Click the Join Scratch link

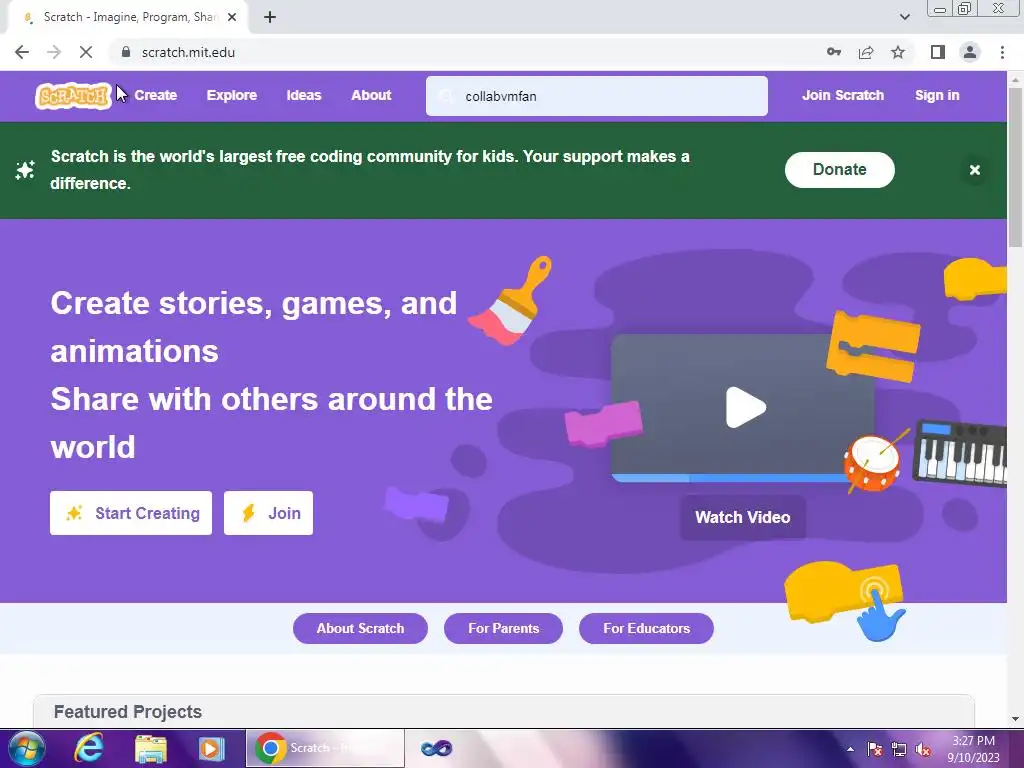click(x=842, y=95)
